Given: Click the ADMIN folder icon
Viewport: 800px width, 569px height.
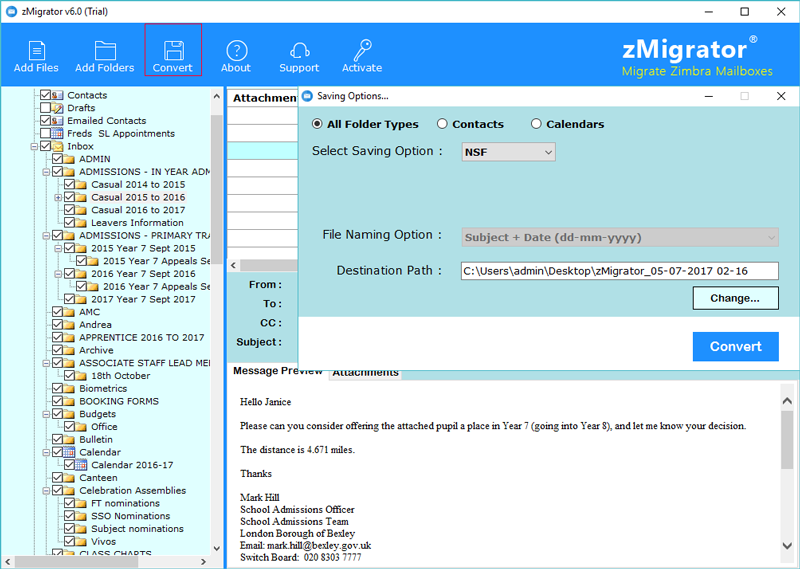Looking at the screenshot, I should 69,159.
